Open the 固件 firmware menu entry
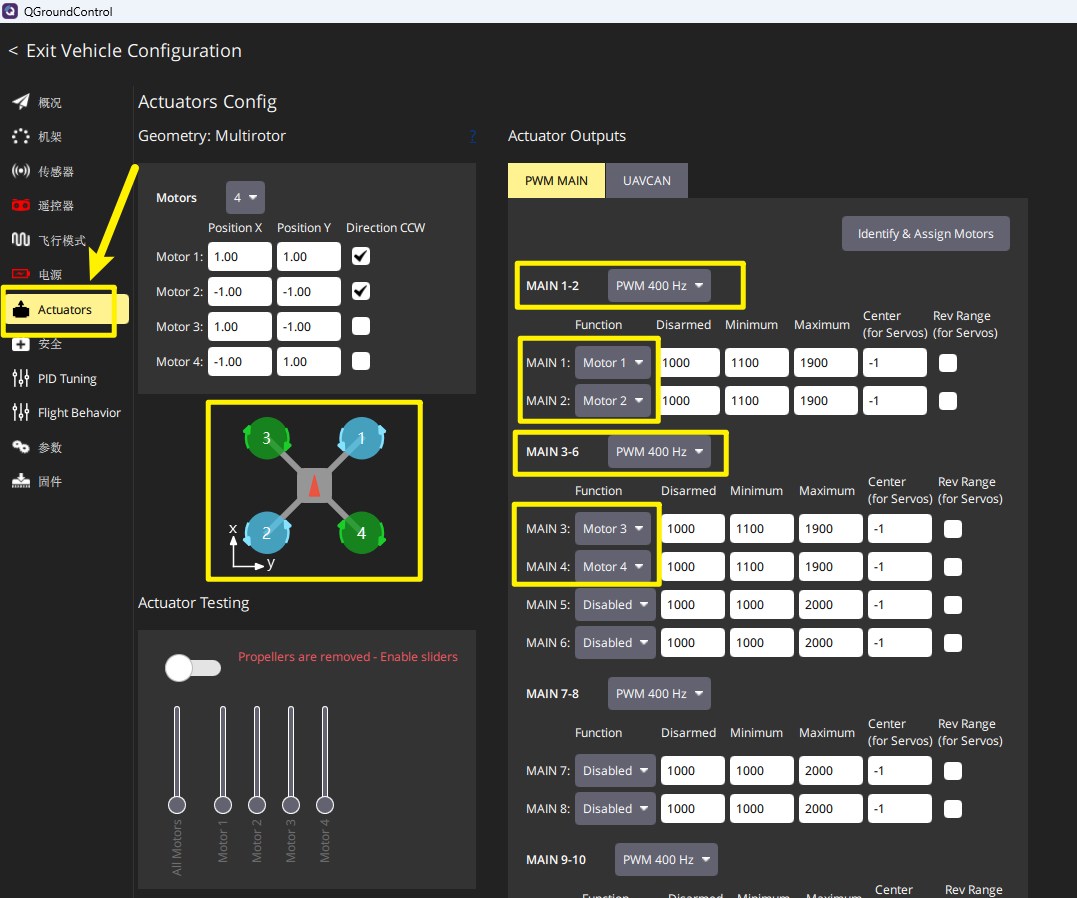Image resolution: width=1077 pixels, height=898 pixels. (x=66, y=482)
